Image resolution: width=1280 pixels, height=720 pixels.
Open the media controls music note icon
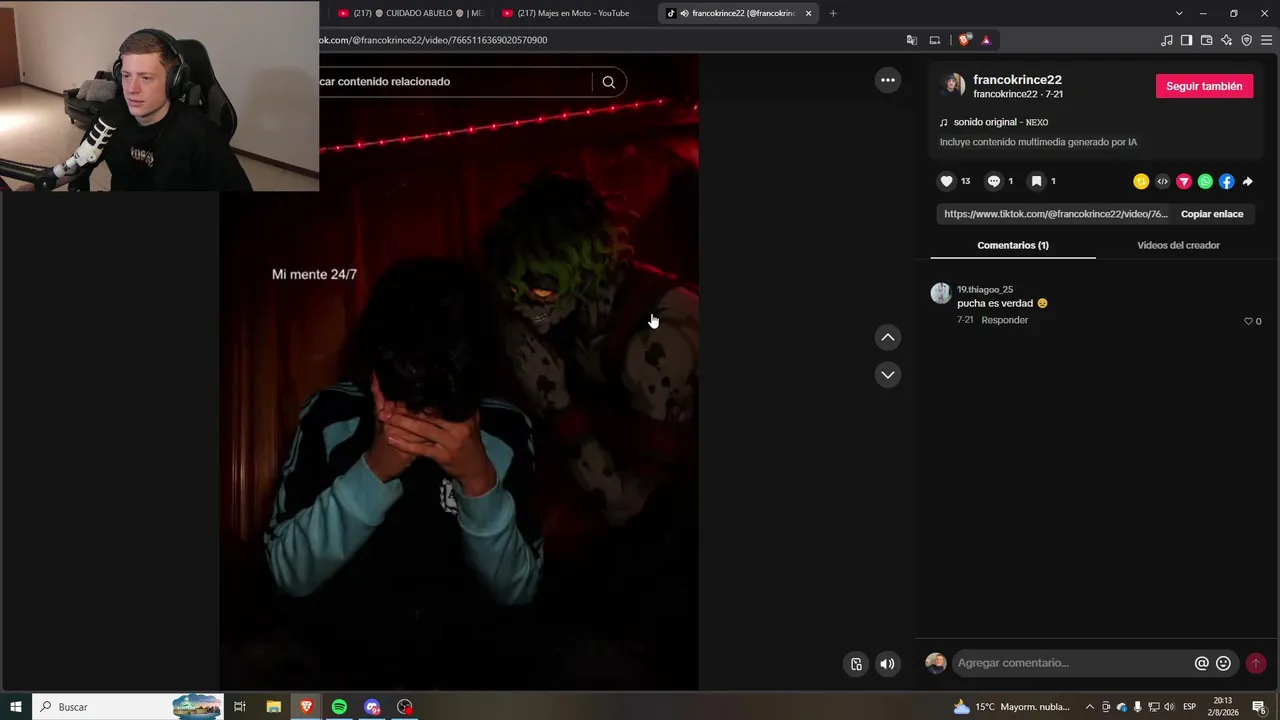(1166, 40)
